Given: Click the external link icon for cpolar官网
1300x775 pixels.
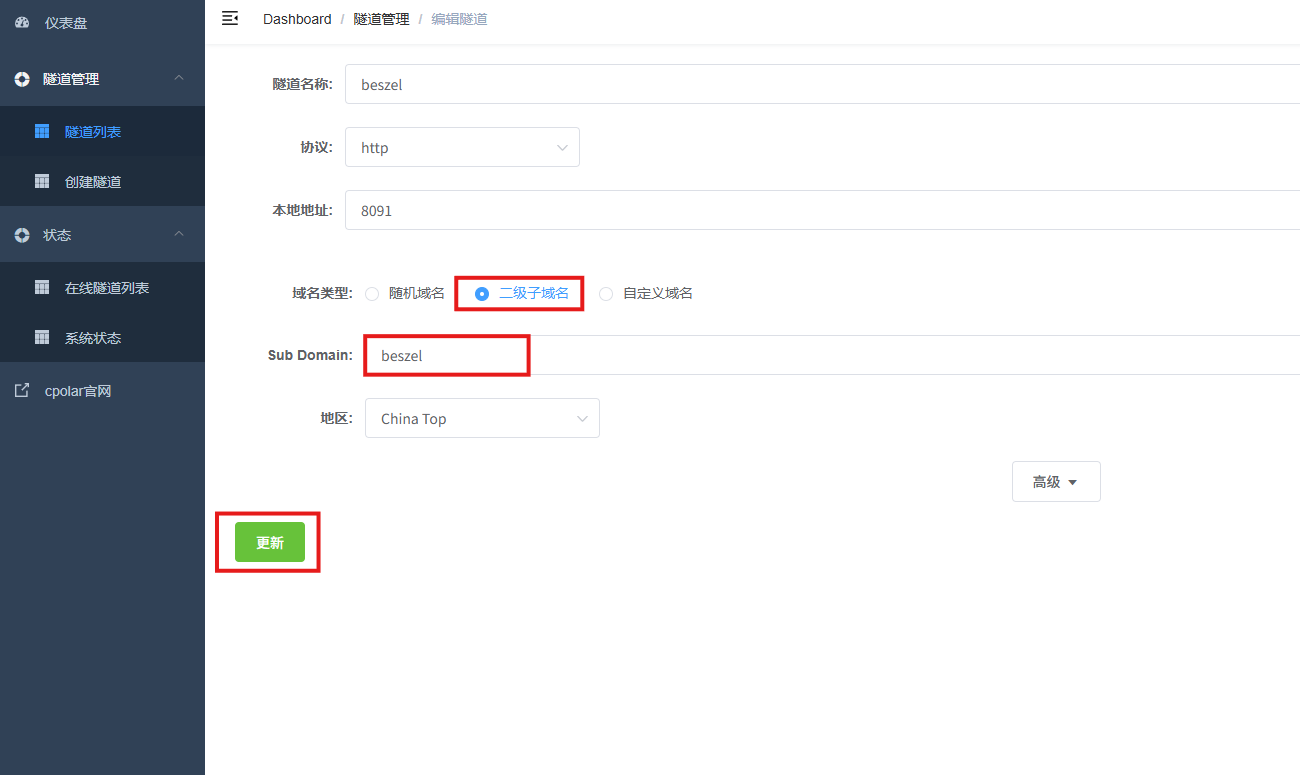Looking at the screenshot, I should (22, 391).
